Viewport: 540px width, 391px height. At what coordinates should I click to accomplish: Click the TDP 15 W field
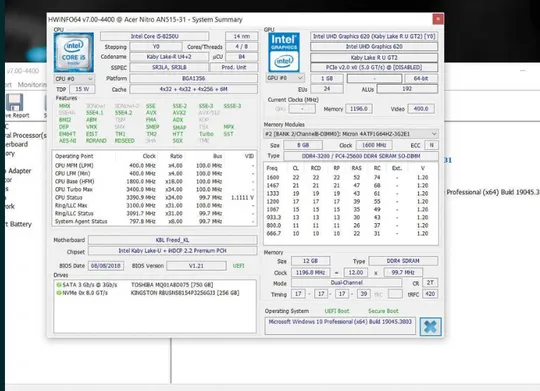tap(82, 89)
